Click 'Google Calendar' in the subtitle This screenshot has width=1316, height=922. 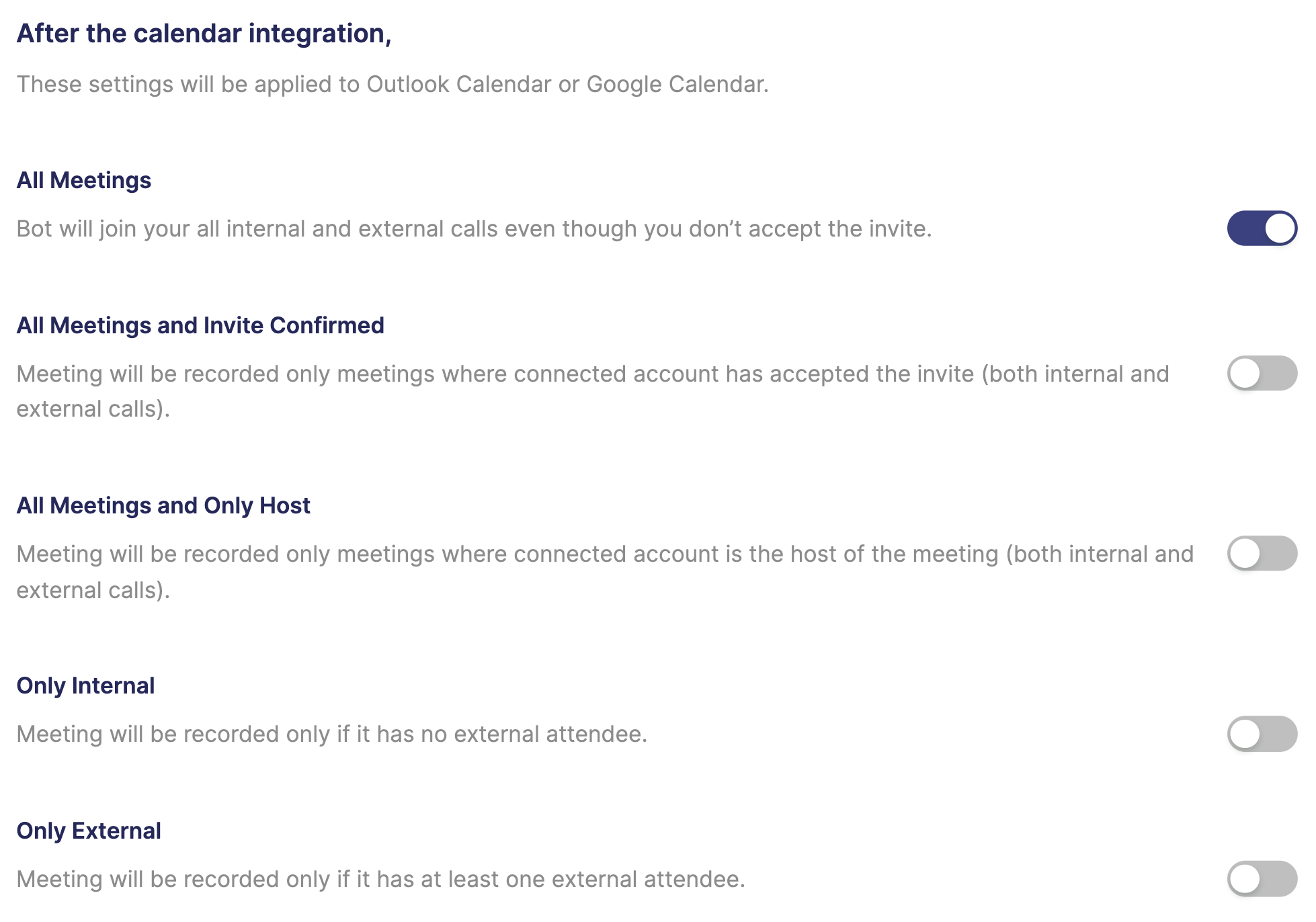tap(677, 84)
